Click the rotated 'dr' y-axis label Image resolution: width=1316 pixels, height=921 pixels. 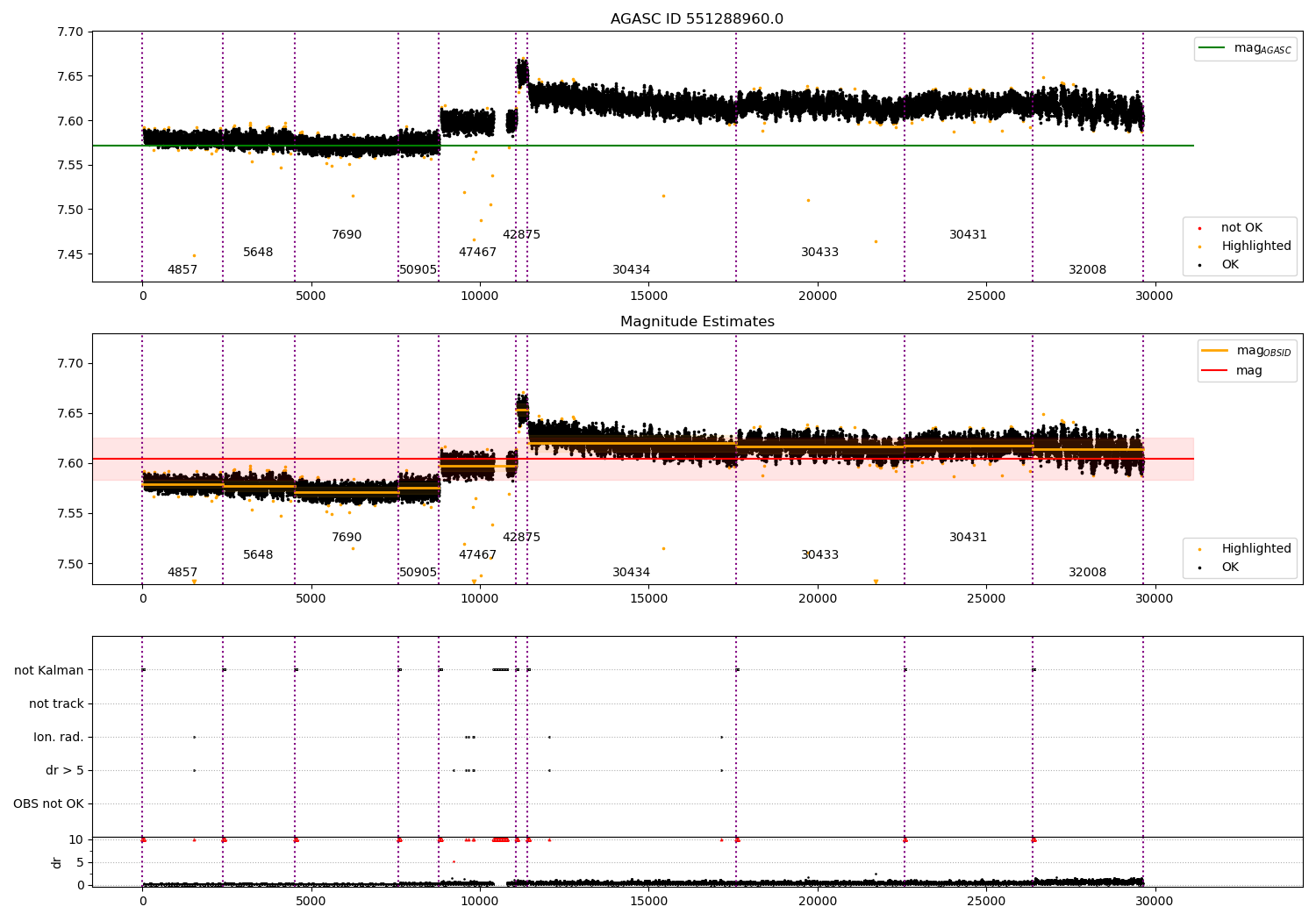point(57,862)
